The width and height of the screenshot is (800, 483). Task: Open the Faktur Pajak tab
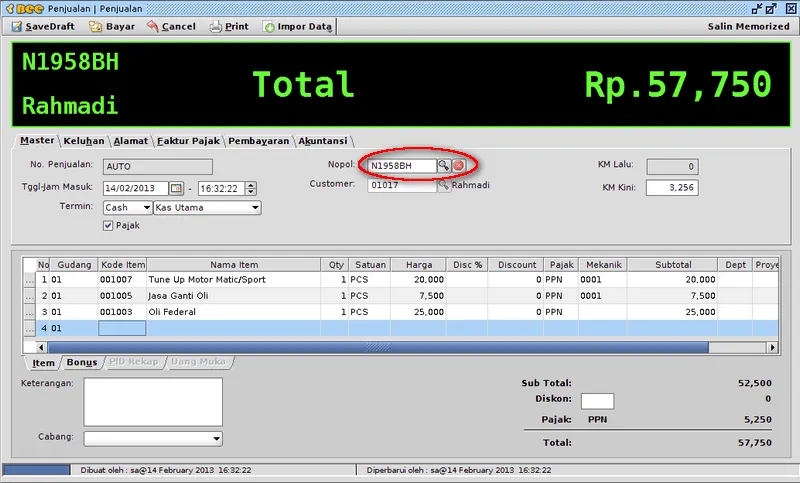coord(188,141)
